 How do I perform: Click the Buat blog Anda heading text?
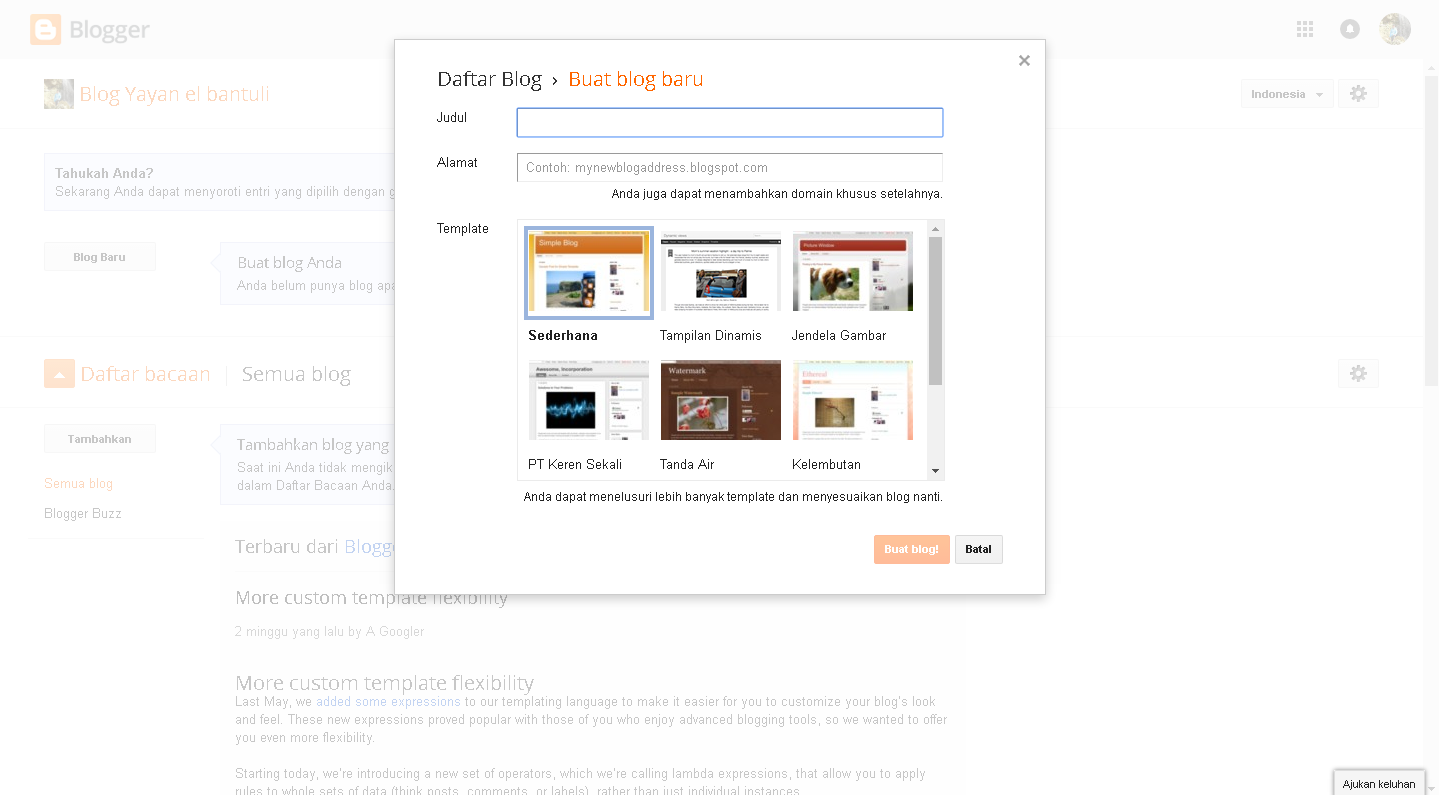290,263
